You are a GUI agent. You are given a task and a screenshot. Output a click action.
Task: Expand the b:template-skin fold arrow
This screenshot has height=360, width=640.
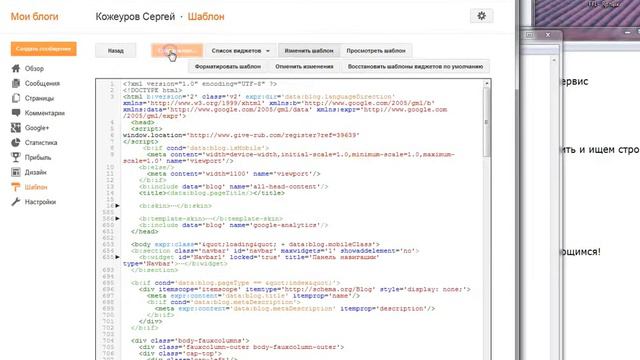118,219
